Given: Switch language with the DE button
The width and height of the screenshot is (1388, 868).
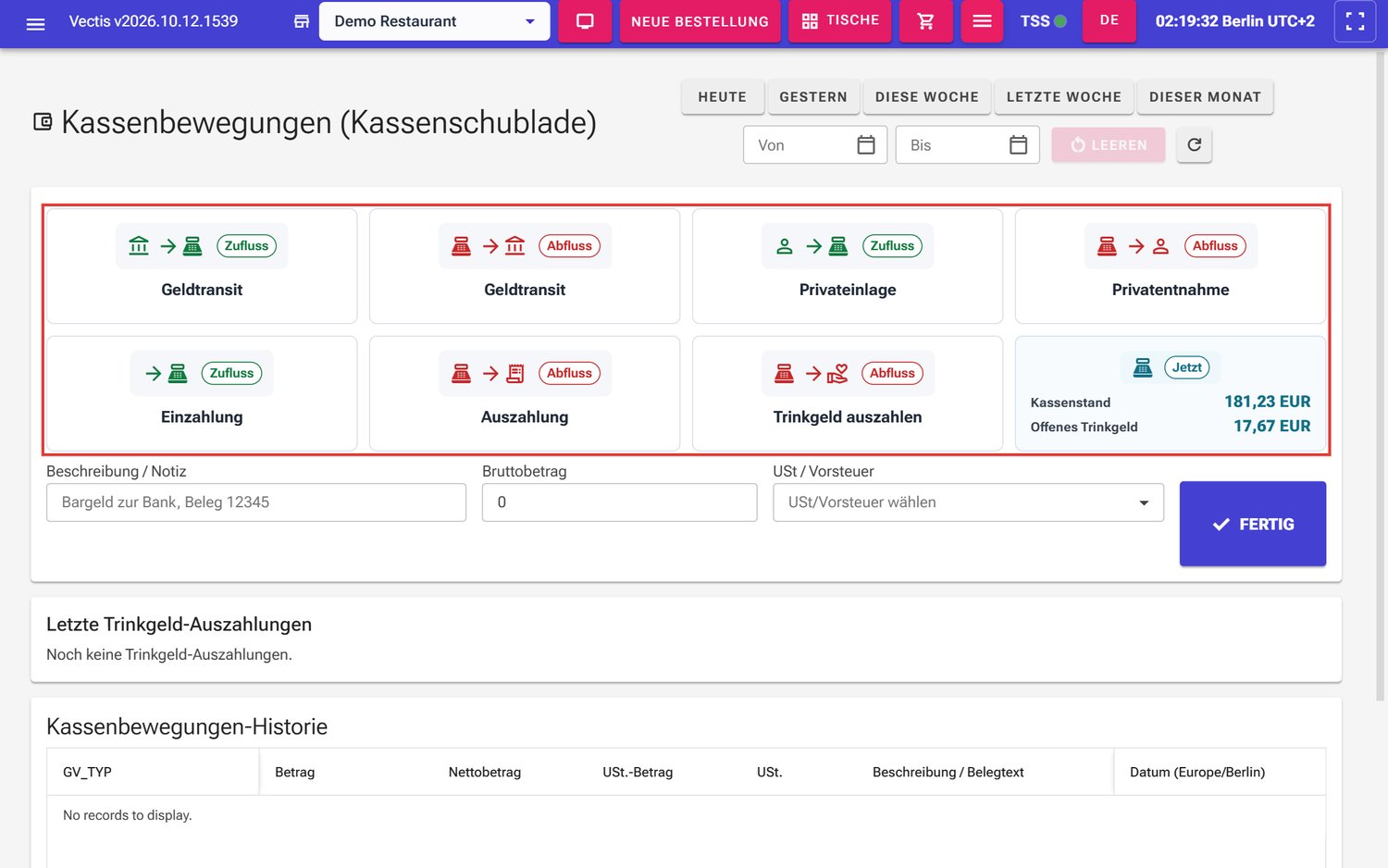Looking at the screenshot, I should [x=1109, y=20].
